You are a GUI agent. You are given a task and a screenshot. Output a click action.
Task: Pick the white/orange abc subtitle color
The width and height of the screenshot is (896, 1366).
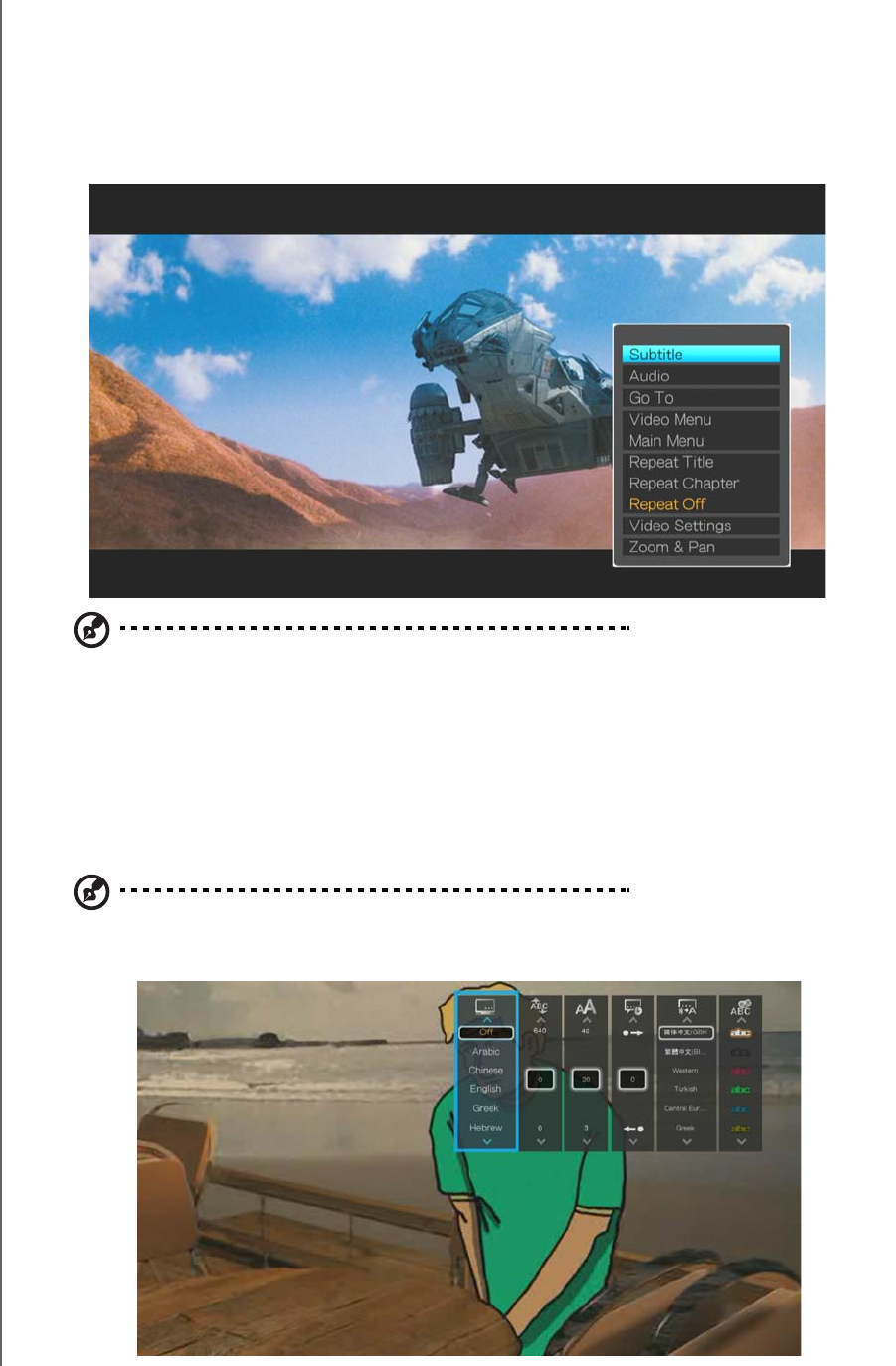point(741,1033)
